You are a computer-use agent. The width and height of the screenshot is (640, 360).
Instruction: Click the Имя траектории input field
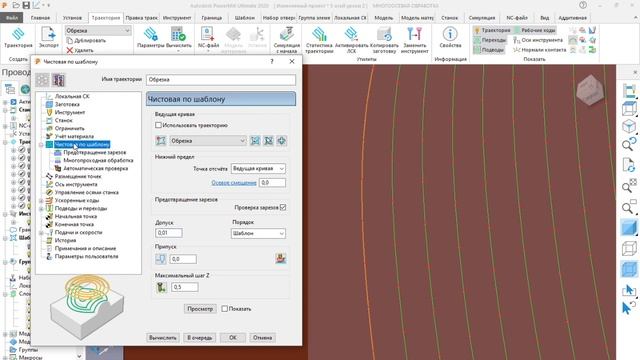tap(221, 80)
